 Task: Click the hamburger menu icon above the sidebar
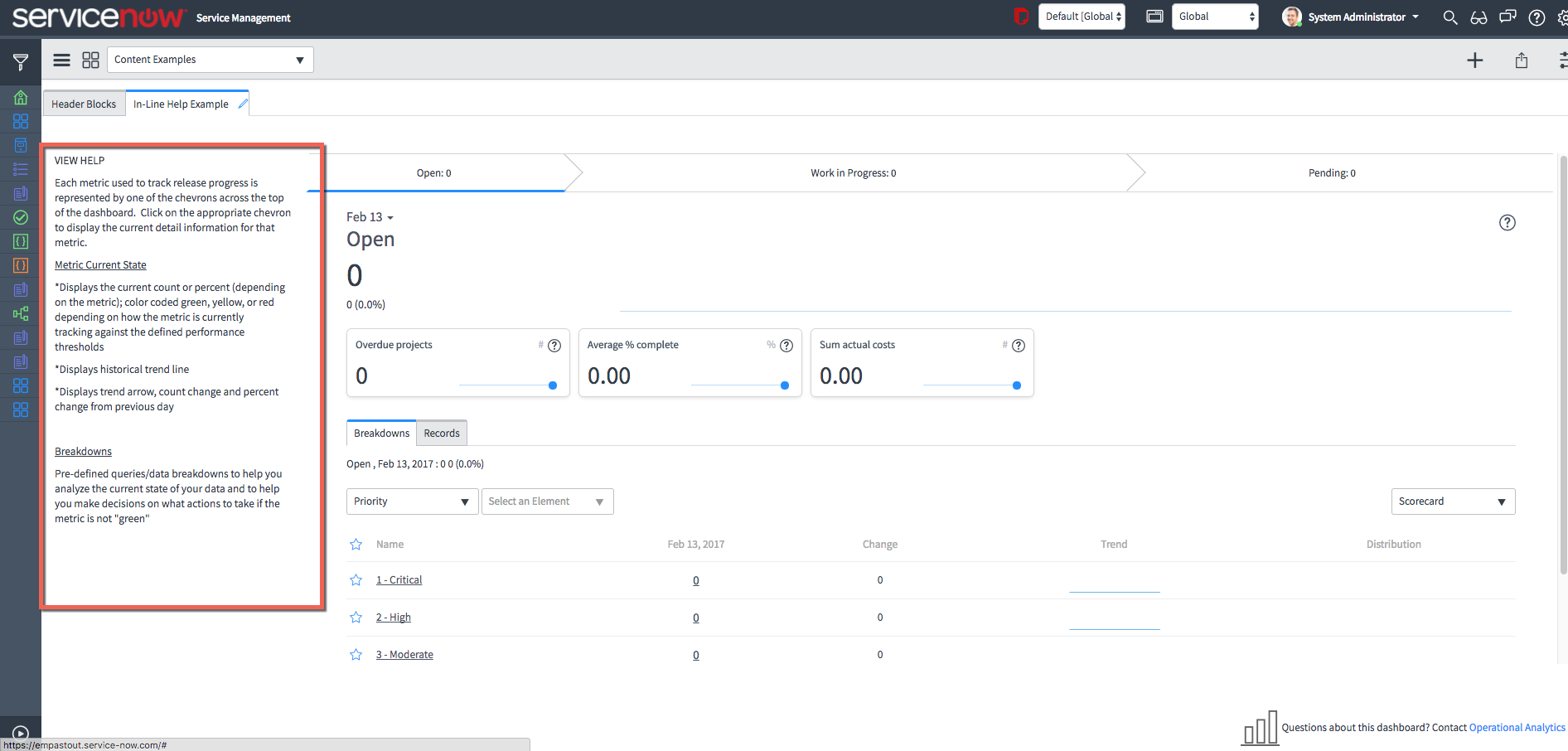coord(61,60)
